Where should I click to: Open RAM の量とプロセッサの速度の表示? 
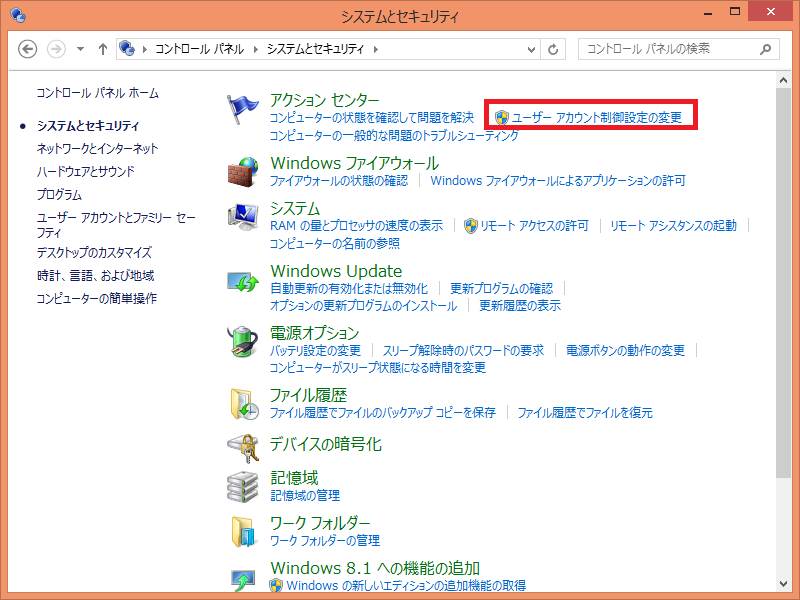[x=356, y=226]
